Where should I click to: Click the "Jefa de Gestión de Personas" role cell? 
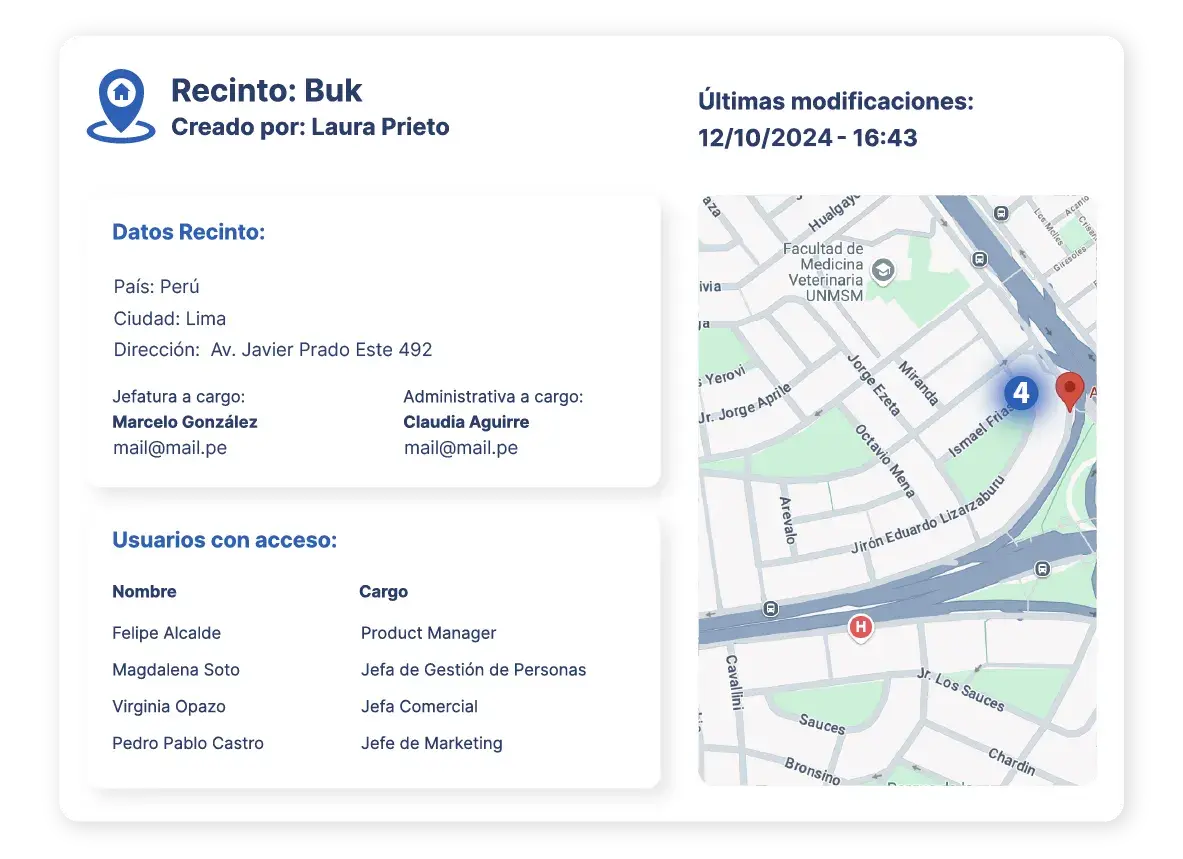(x=473, y=670)
